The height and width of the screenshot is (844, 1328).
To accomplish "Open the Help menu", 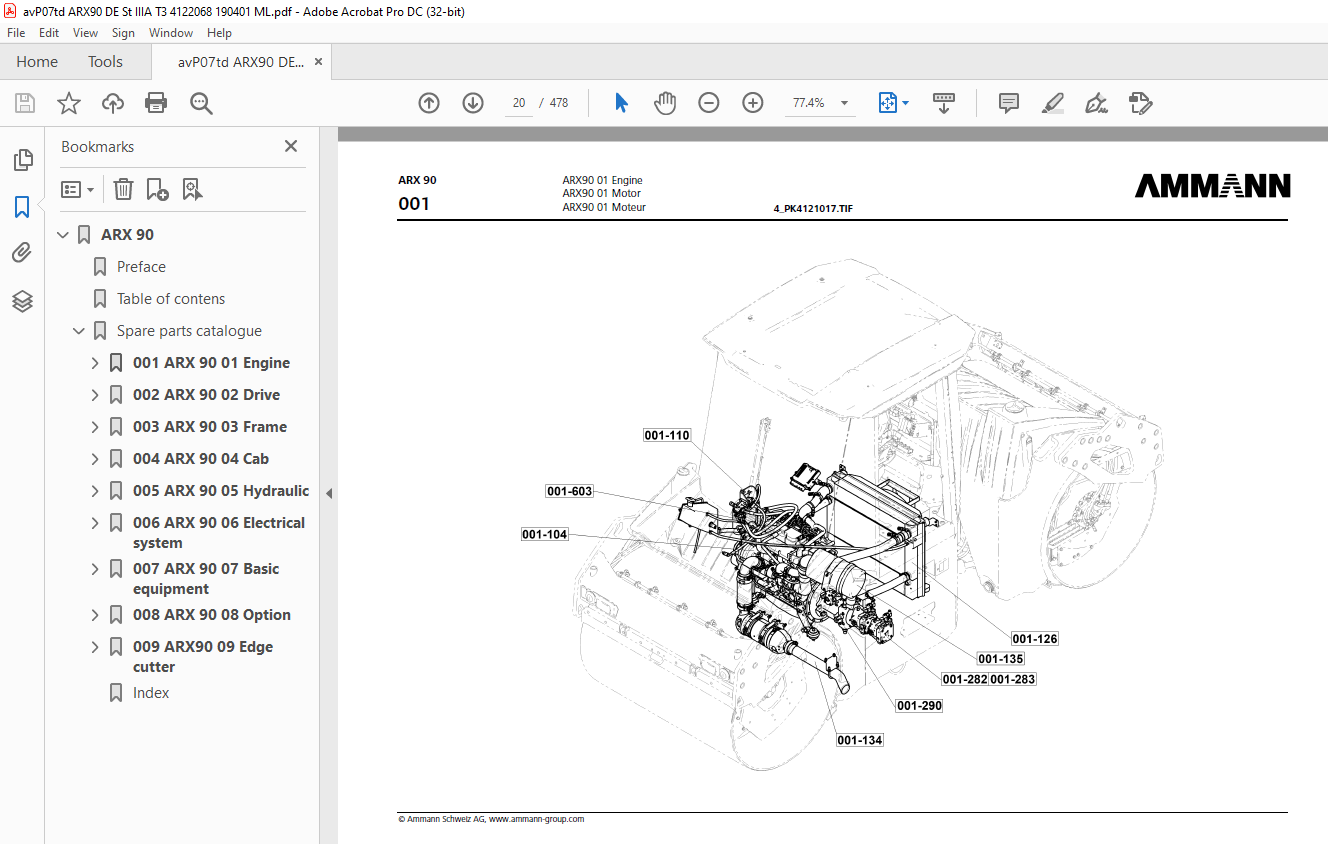I will [x=219, y=33].
